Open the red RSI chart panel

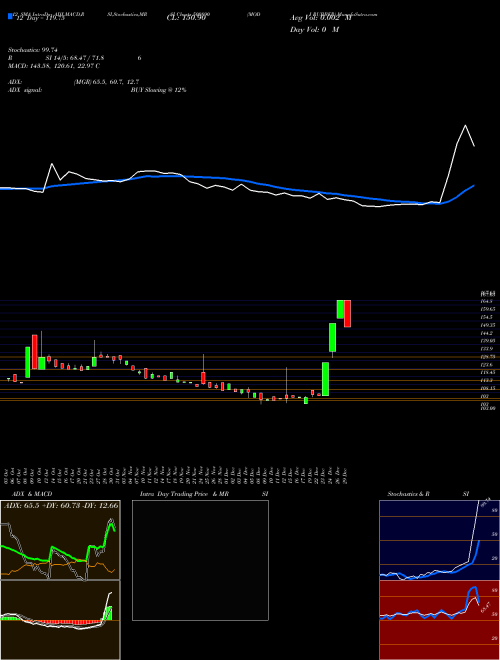439,620
